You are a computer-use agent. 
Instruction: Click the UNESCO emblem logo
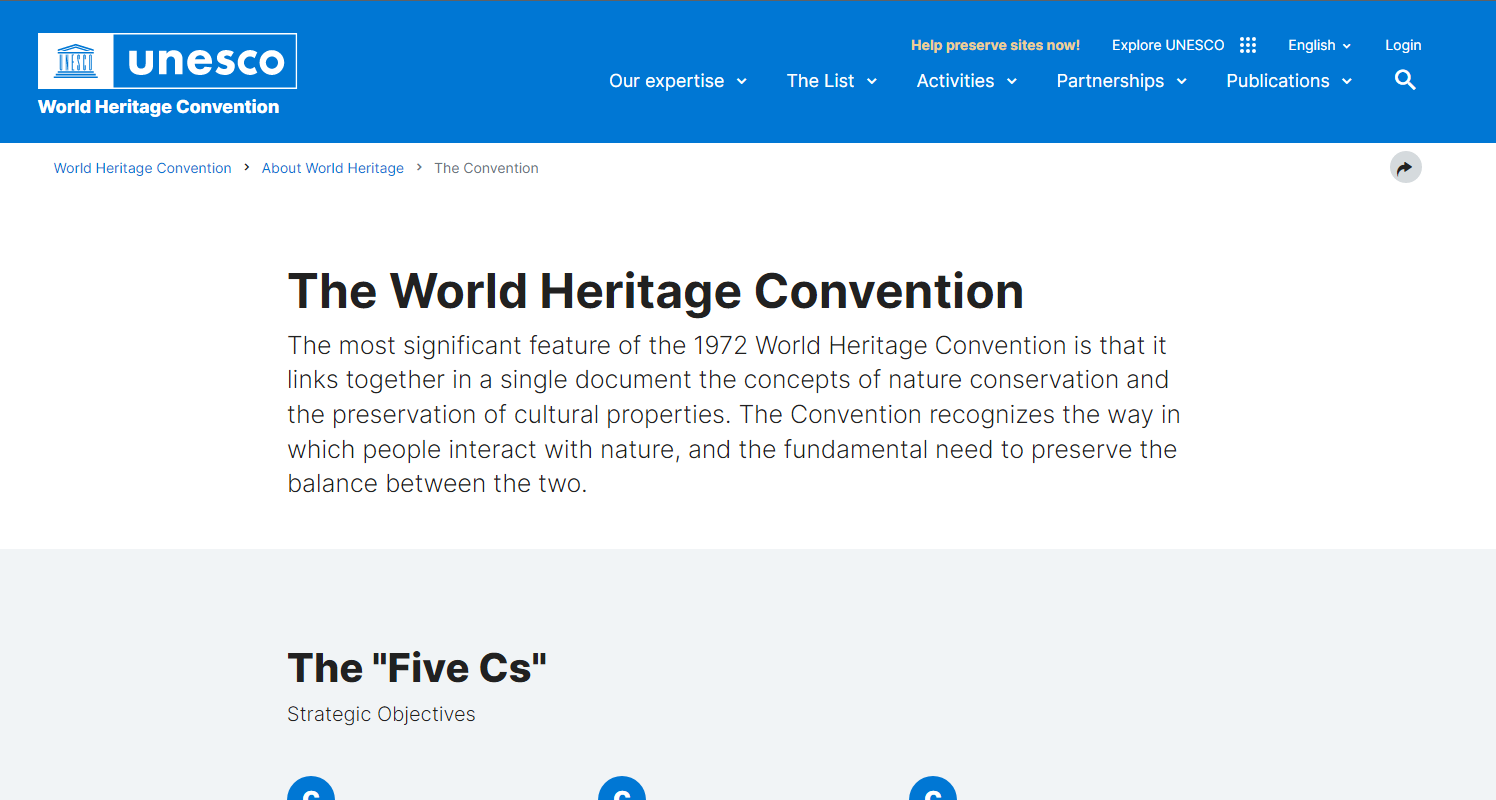[x=75, y=61]
